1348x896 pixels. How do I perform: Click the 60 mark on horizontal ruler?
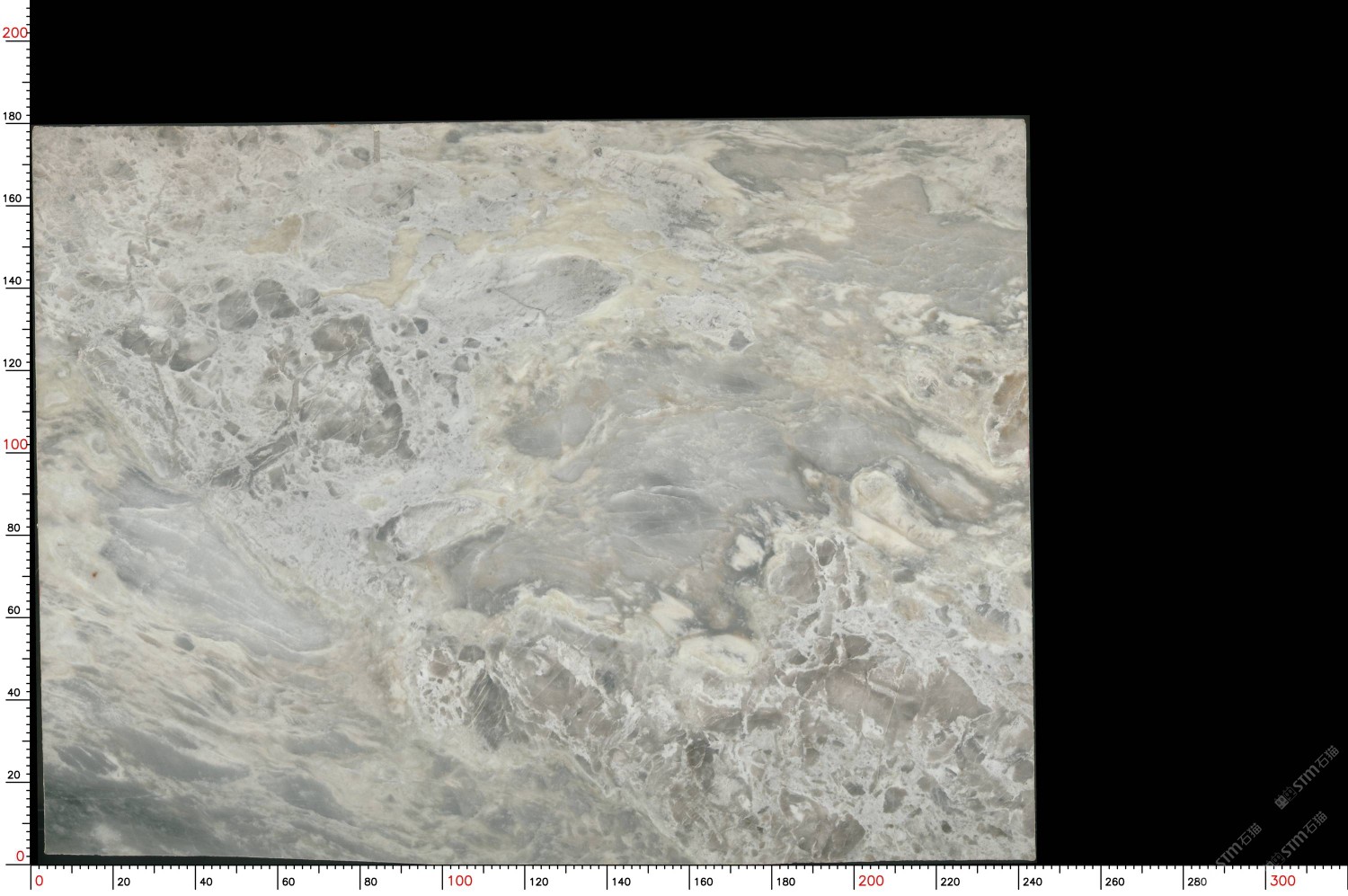(x=288, y=882)
